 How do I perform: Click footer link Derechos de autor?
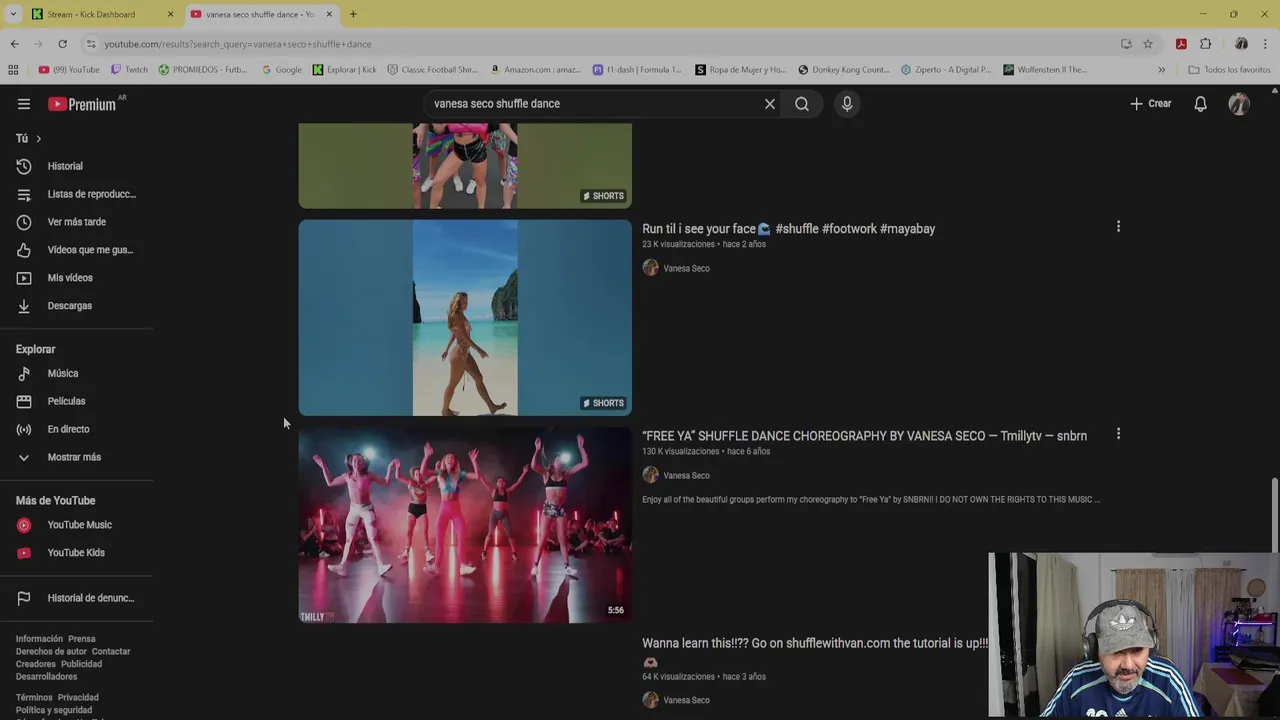[x=51, y=652]
